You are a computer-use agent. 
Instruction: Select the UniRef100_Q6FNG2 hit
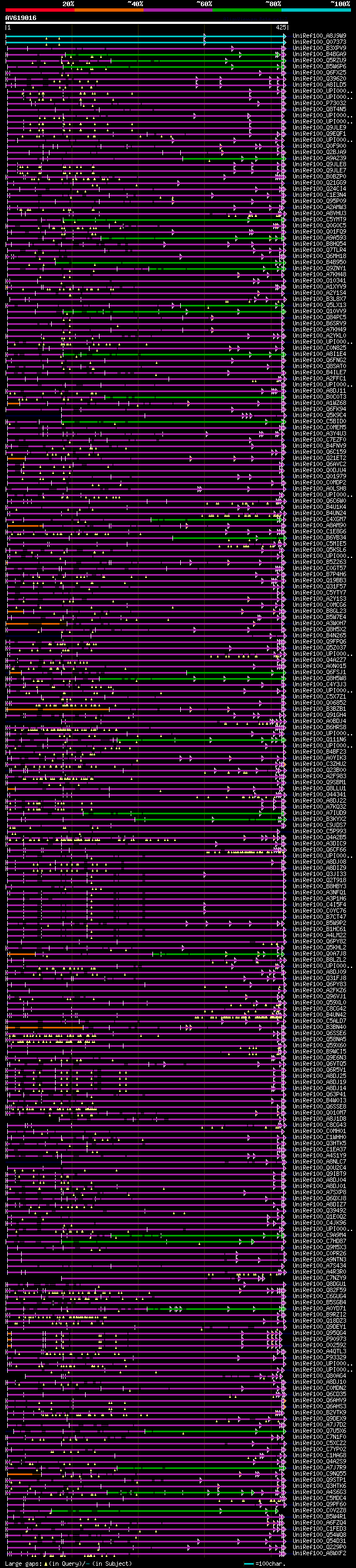pos(319,360)
